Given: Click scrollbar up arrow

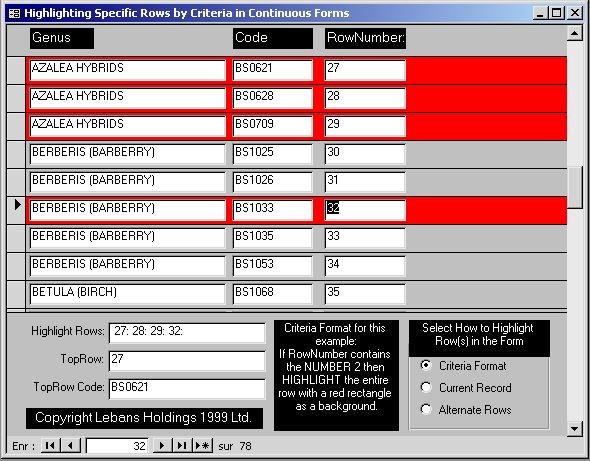Looking at the screenshot, I should pyautogui.click(x=575, y=34).
